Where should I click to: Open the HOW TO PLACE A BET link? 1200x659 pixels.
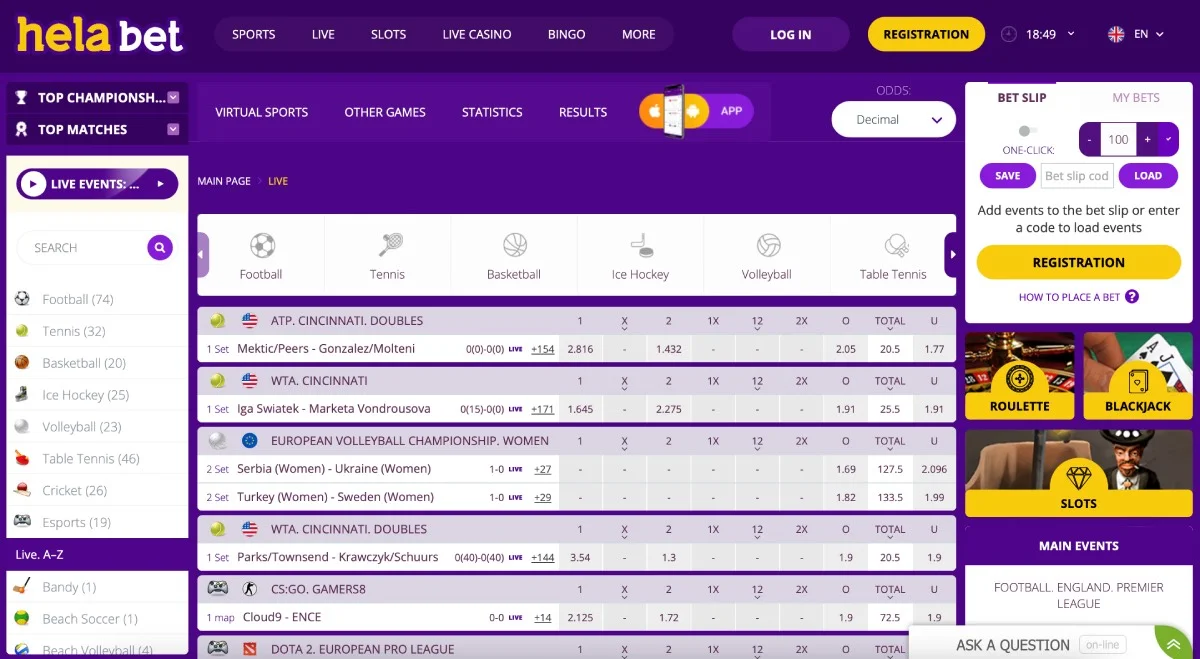pos(1069,297)
